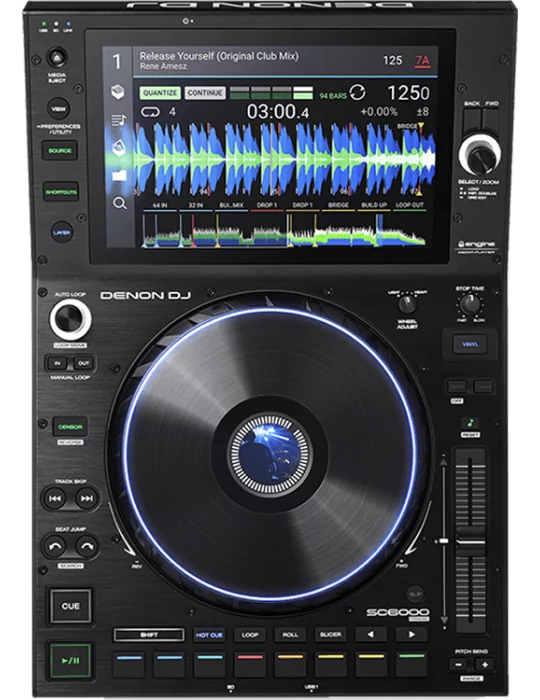Push the Auto Loop knob
540x700 pixels.
[70, 319]
